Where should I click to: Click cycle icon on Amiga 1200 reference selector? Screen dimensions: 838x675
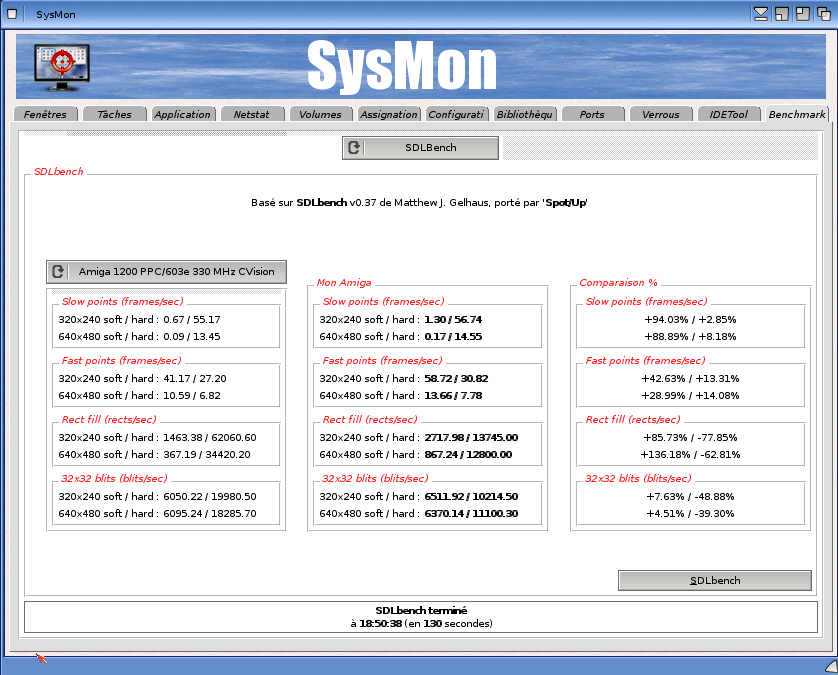click(x=58, y=271)
